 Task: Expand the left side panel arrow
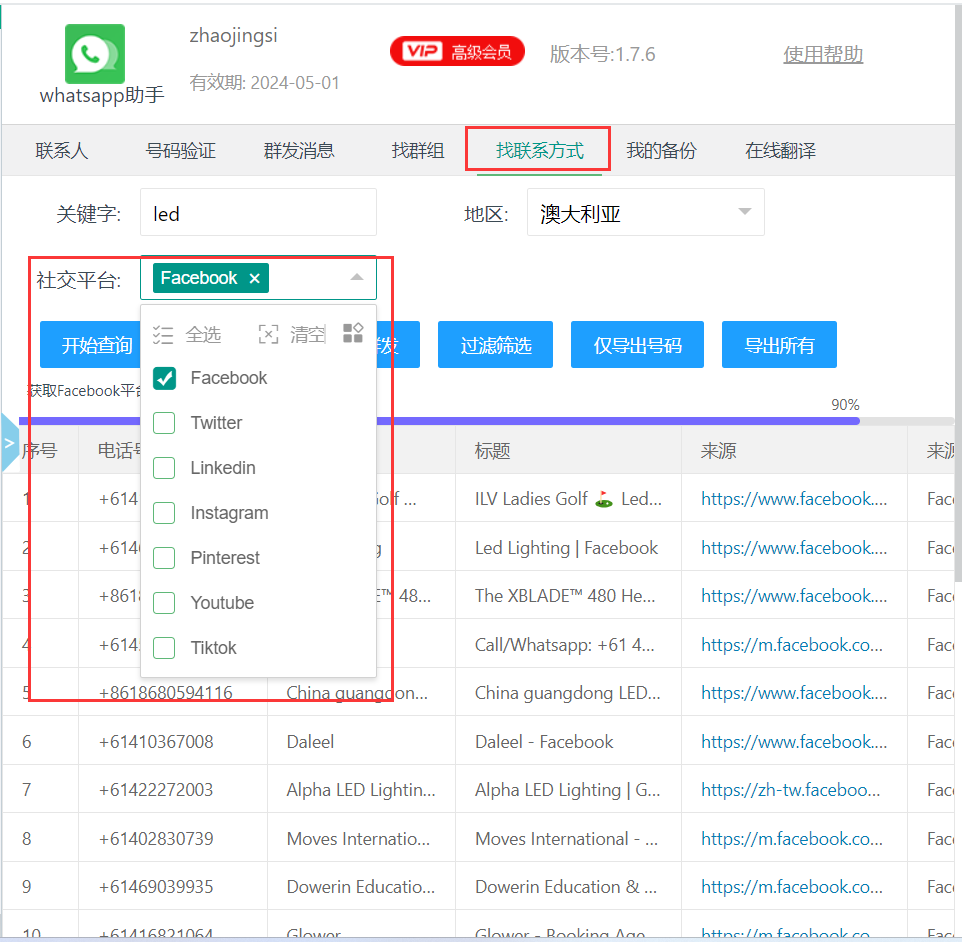click(x=9, y=442)
